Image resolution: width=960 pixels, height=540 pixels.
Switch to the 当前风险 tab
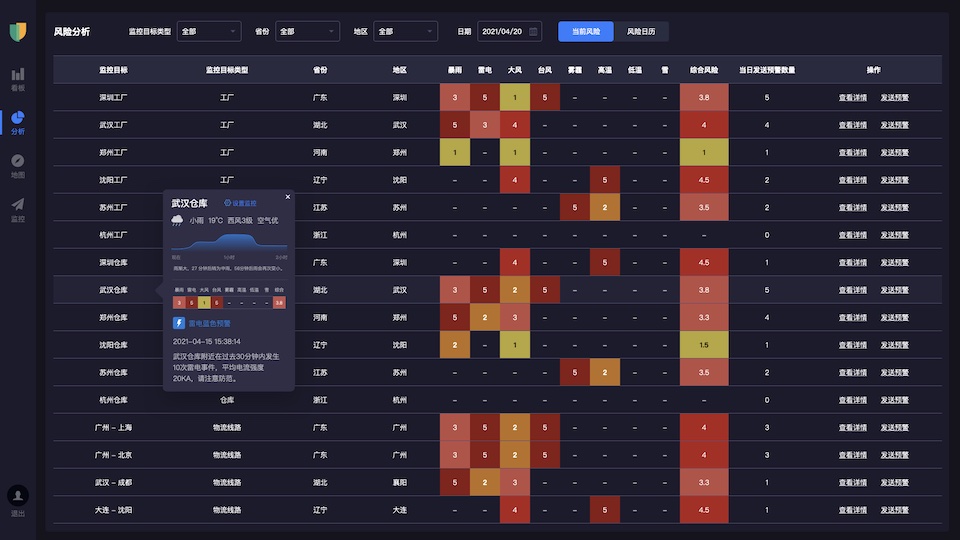click(586, 31)
